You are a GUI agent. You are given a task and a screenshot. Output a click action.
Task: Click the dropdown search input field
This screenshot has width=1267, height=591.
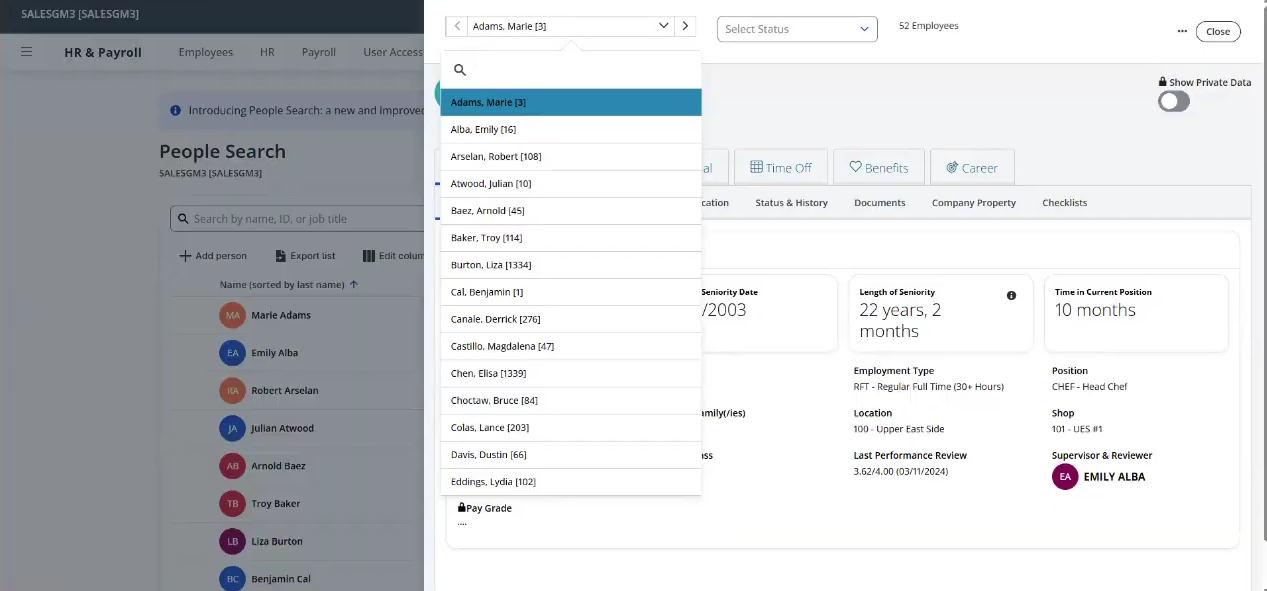click(x=571, y=70)
